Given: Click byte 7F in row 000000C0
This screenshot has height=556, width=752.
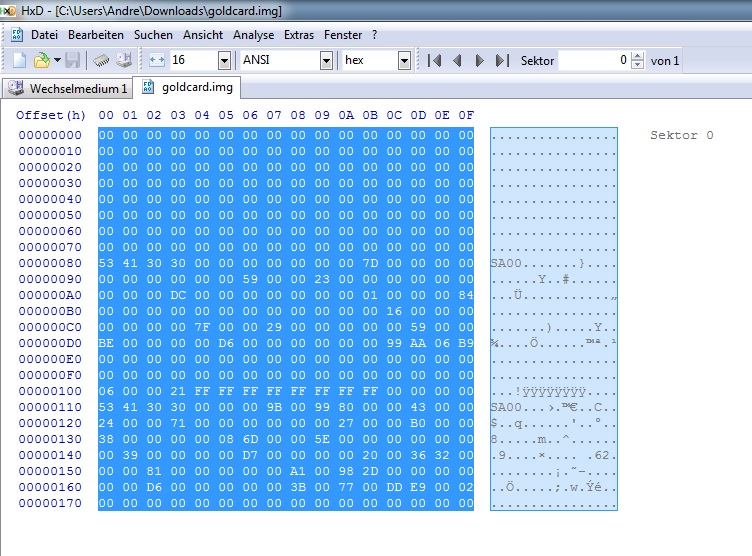Looking at the screenshot, I should click(x=202, y=327).
